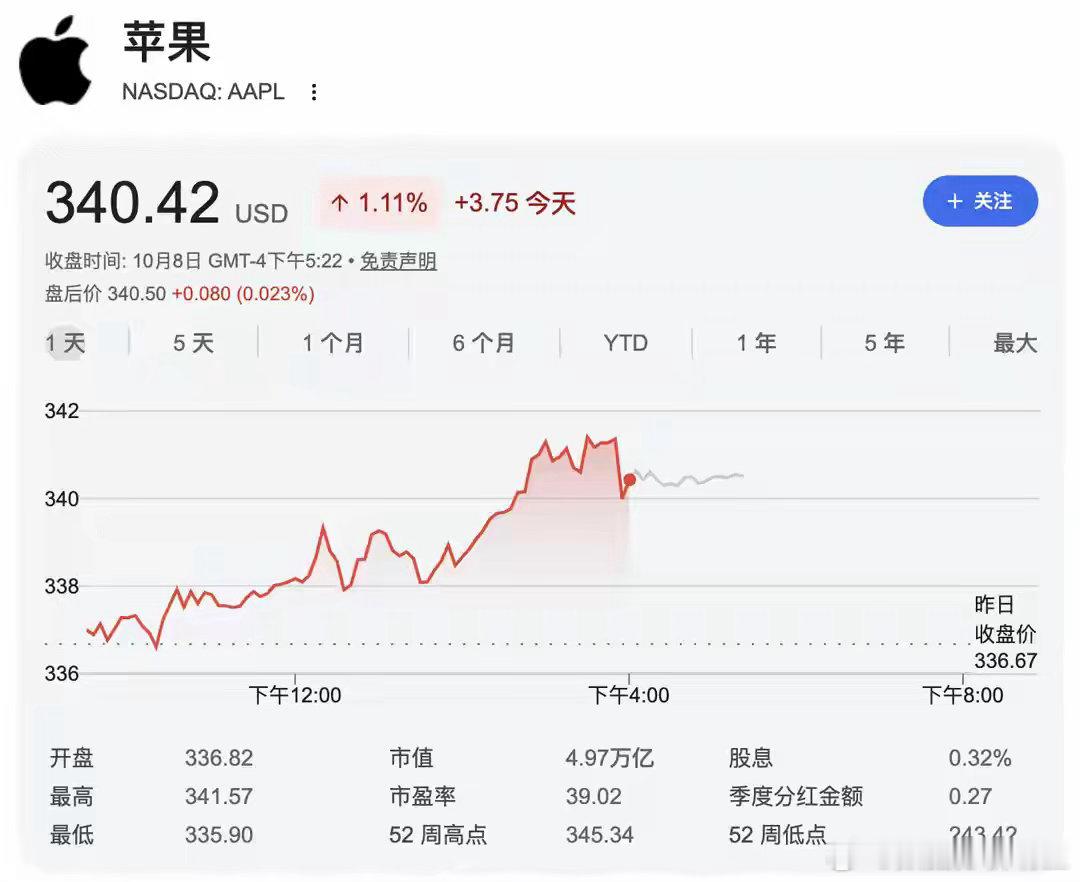Click the gray after-hours chart line
This screenshot has height=882, width=1080.
coord(689,478)
